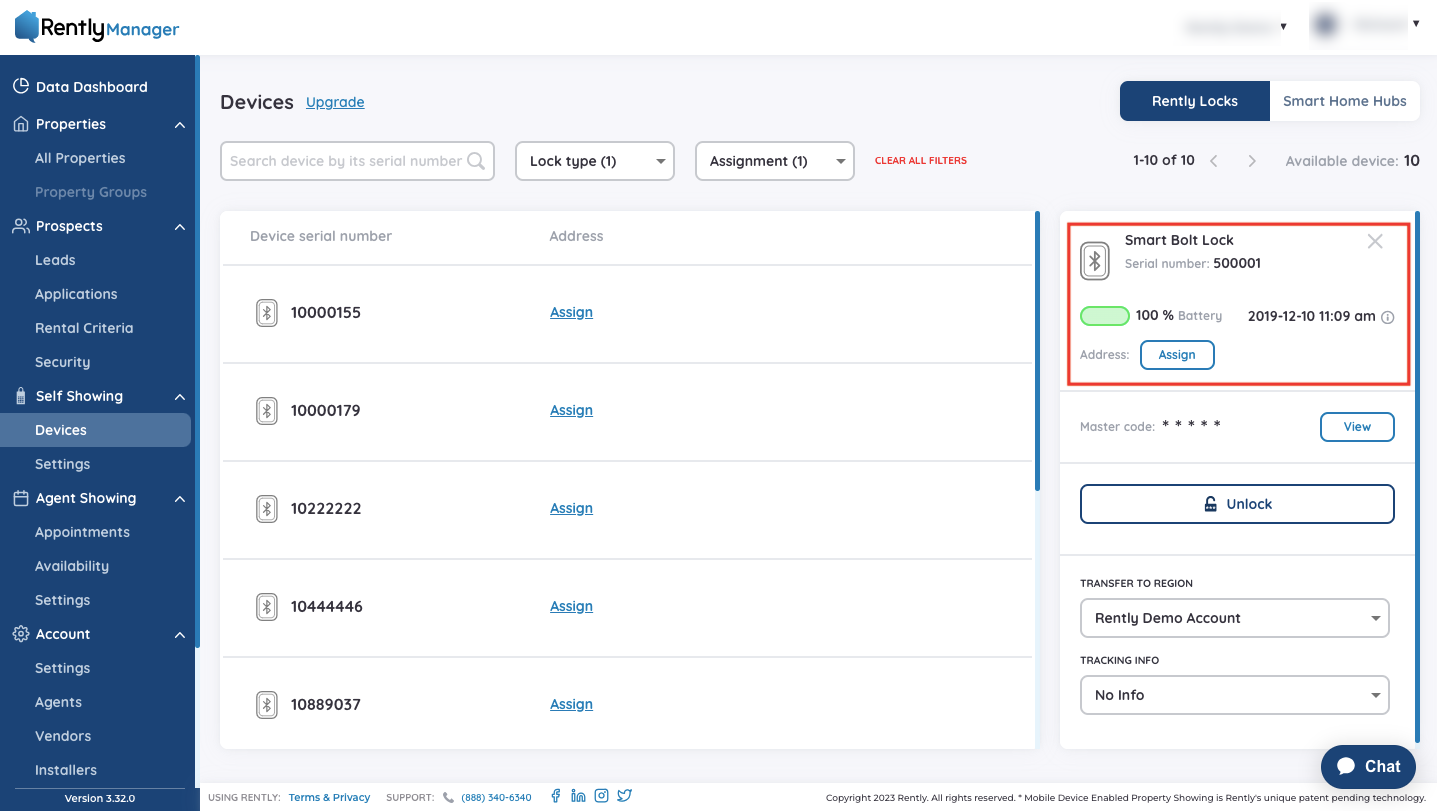The image size is (1437, 811).
Task: Open Agents in sidebar
Action: [58, 702]
